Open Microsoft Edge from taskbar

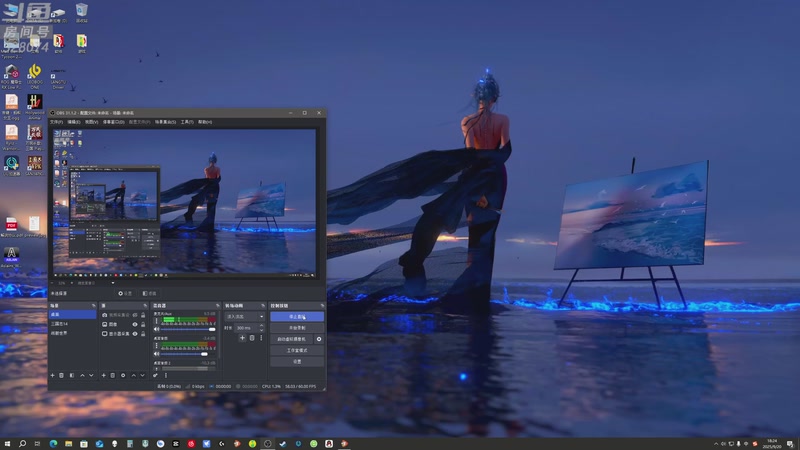click(53, 444)
